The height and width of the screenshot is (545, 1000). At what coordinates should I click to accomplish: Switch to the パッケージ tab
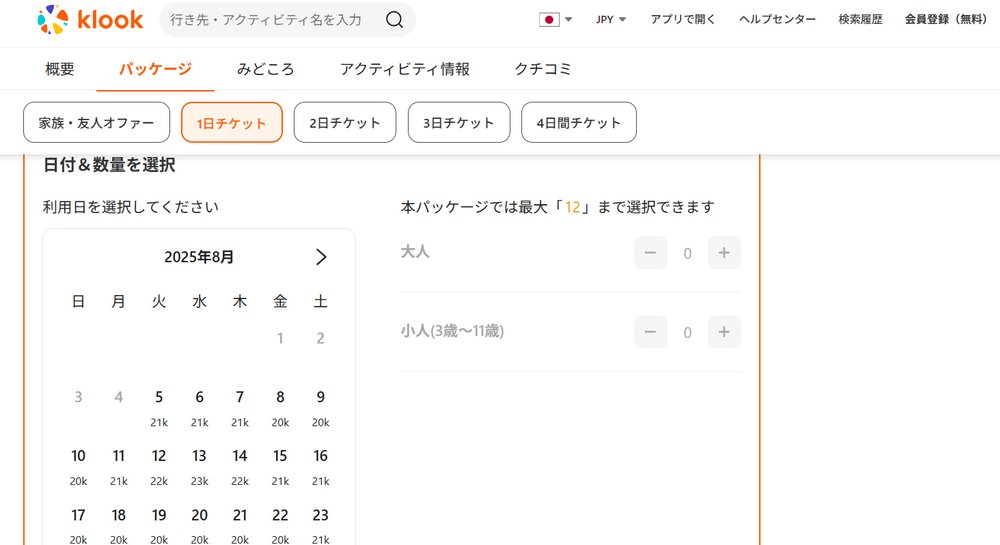pyautogui.click(x=155, y=69)
